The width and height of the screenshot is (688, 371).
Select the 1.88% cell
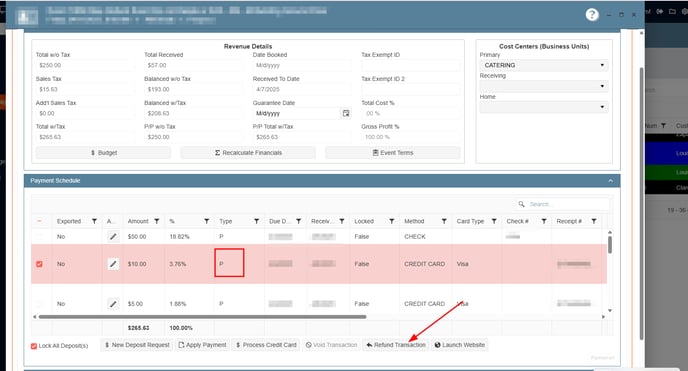[178, 303]
